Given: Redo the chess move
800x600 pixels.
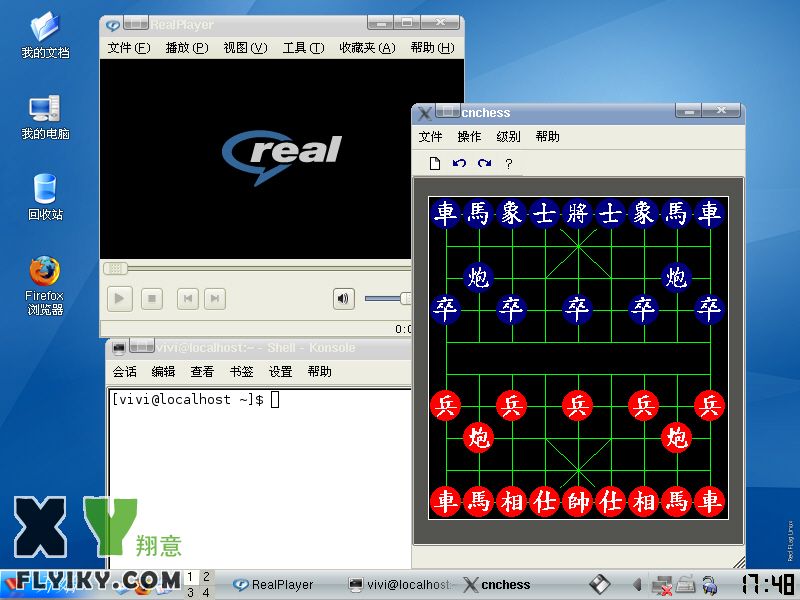Looking at the screenshot, I should (484, 163).
